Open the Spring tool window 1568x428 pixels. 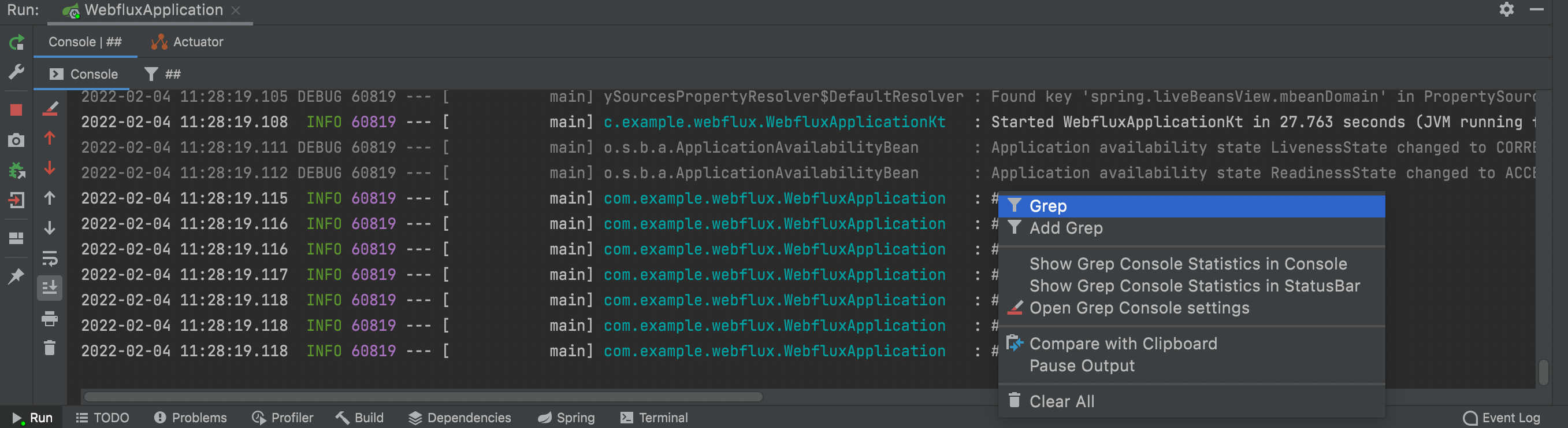[566, 418]
